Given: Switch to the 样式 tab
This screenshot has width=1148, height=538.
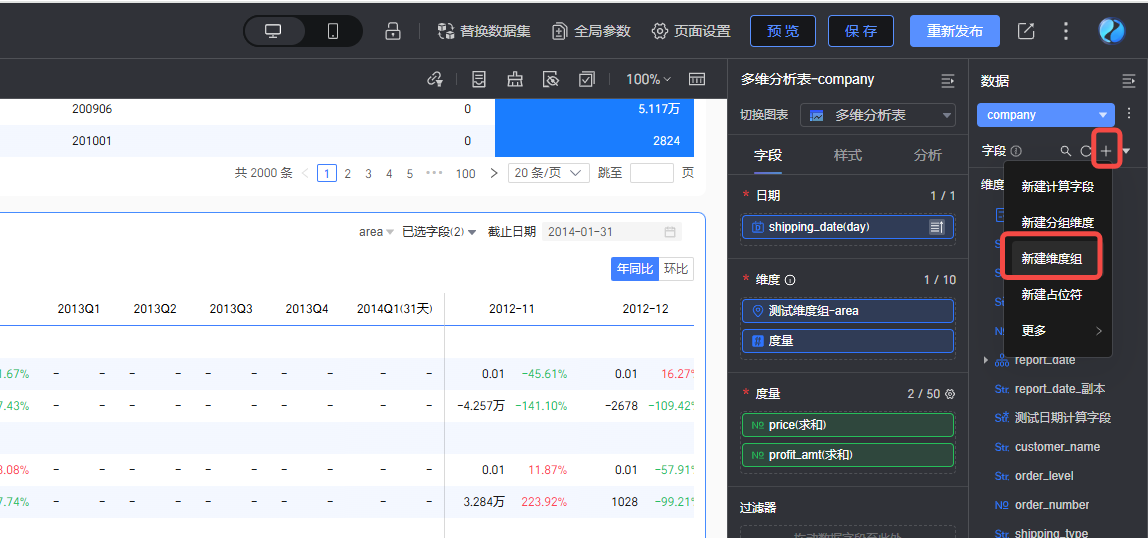Looking at the screenshot, I should 848,155.
